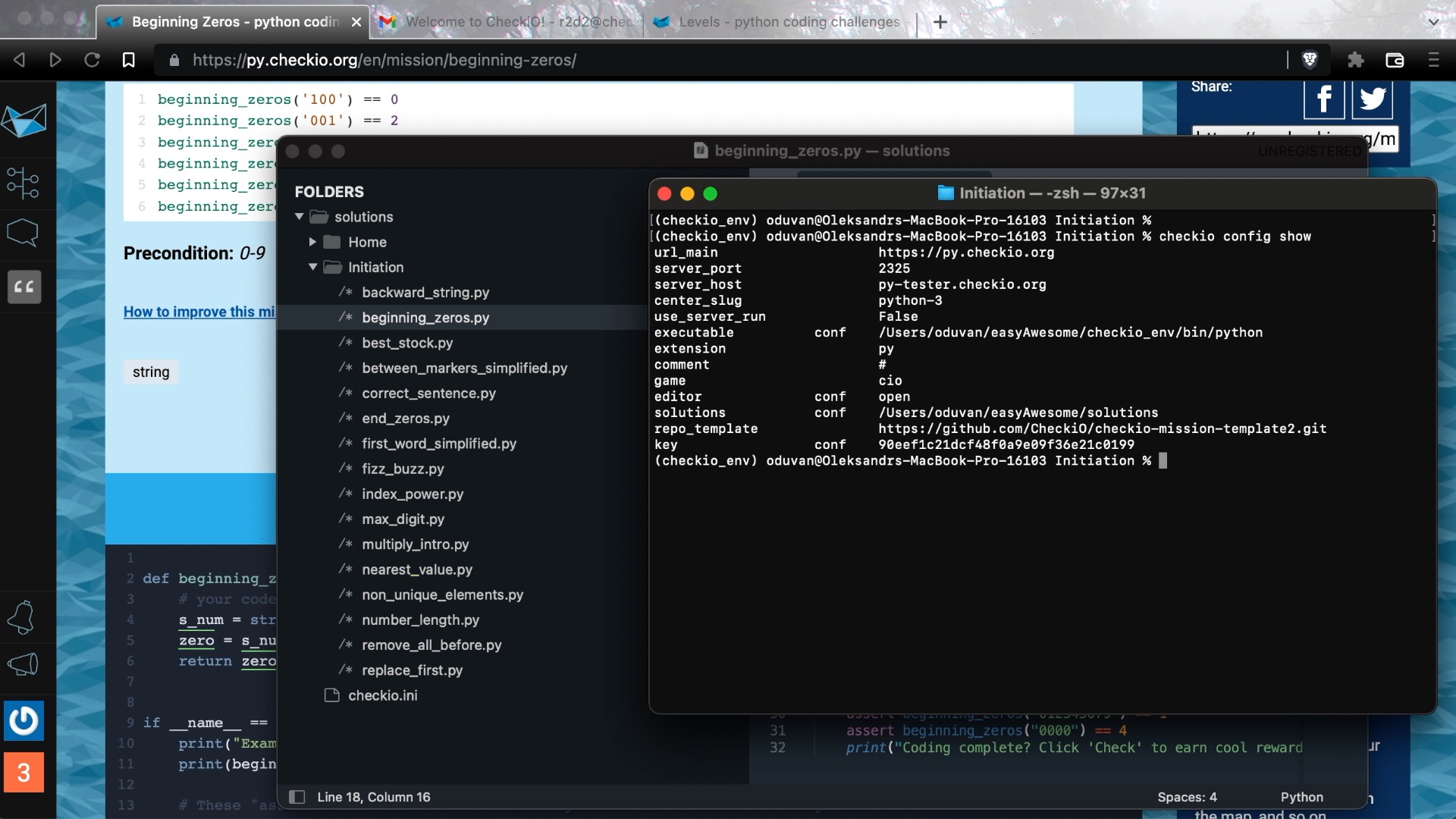Open replace_first.py file
The width and height of the screenshot is (1456, 819).
tap(412, 670)
